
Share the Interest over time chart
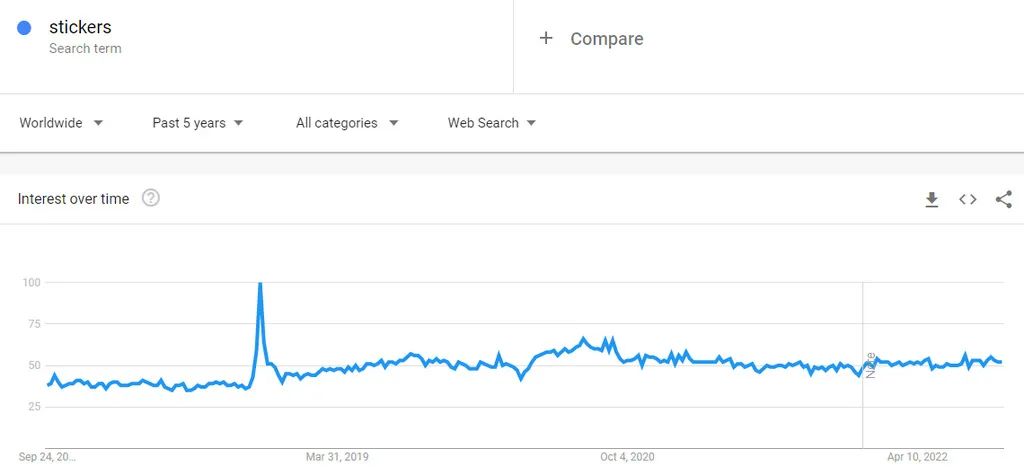(x=1004, y=200)
